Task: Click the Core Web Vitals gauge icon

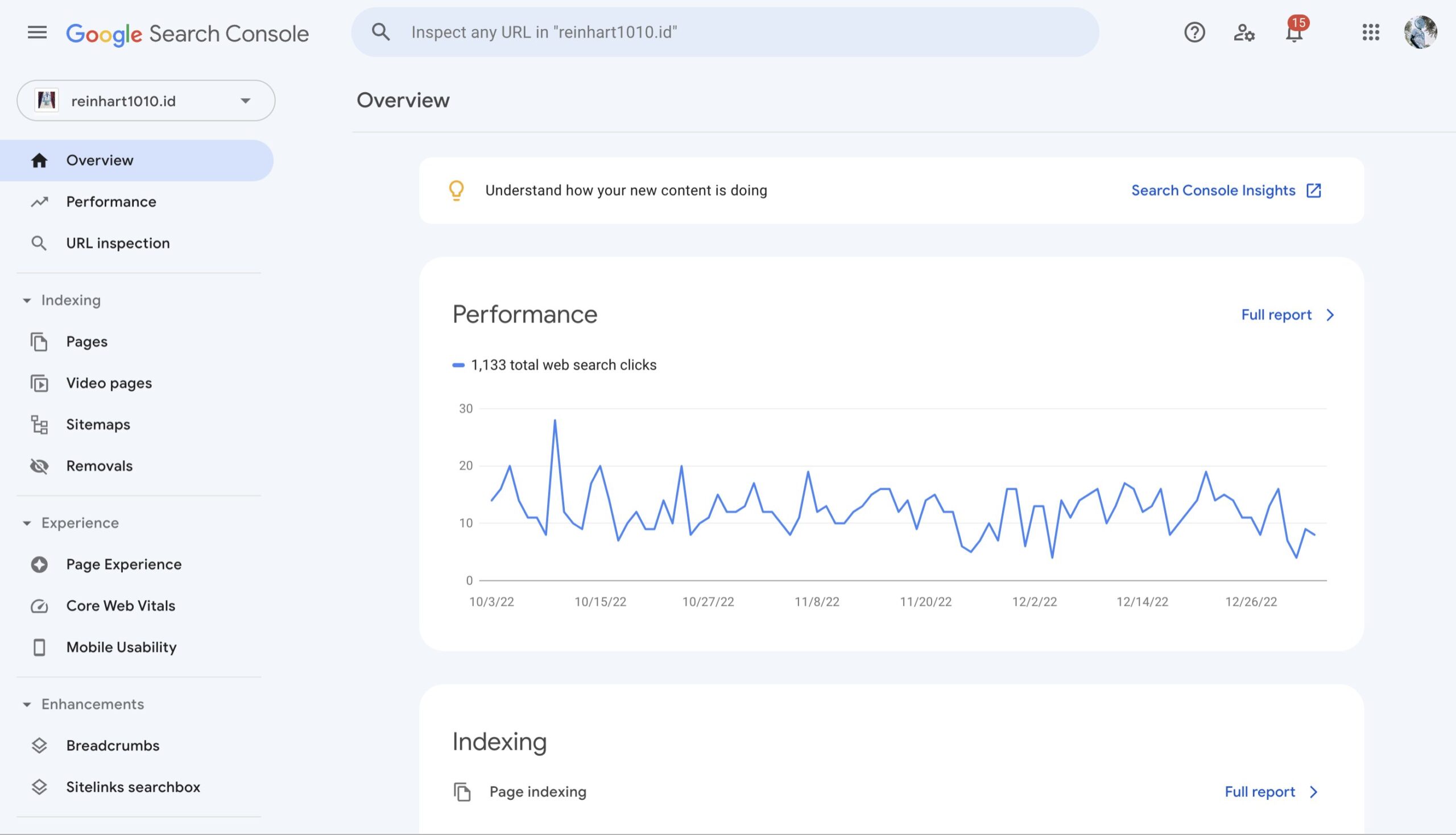Action: [39, 606]
